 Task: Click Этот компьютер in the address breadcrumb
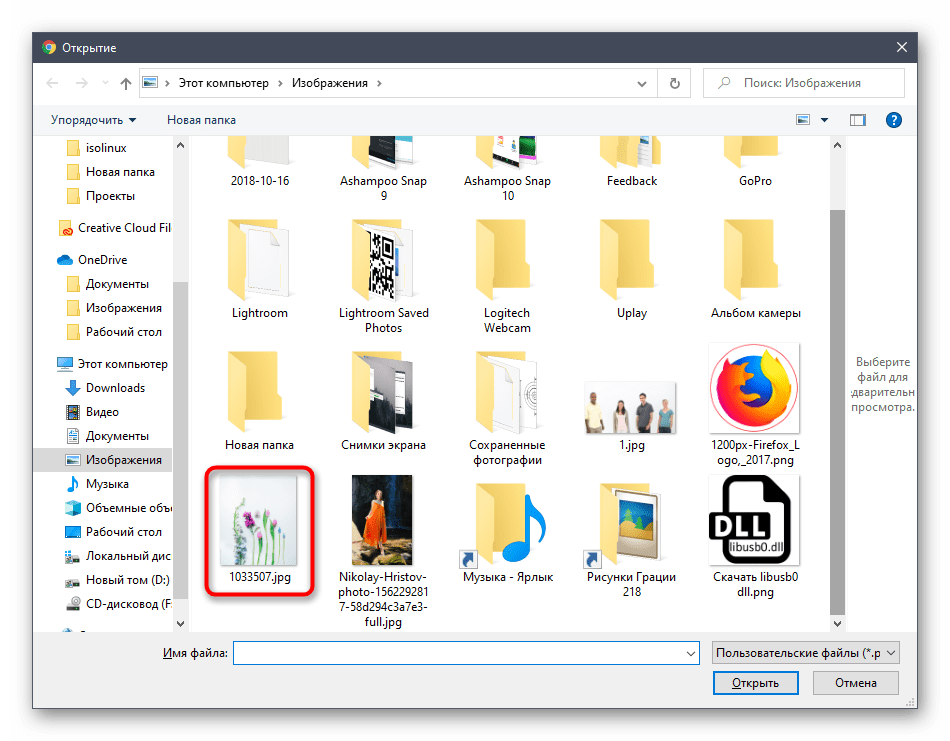pyautogui.click(x=223, y=83)
